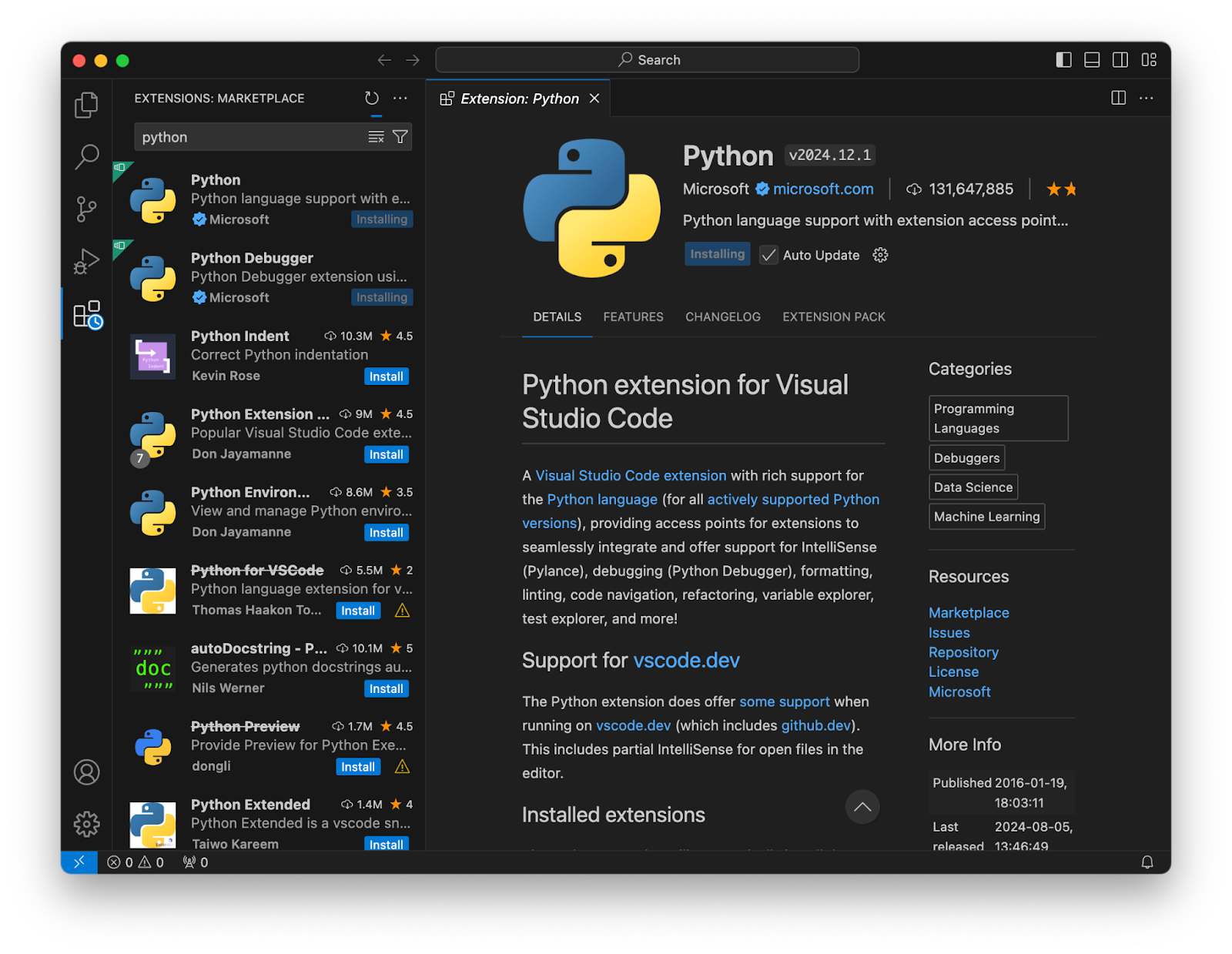The width and height of the screenshot is (1232, 954).
Task: Open the Source Control view
Action: (x=86, y=209)
